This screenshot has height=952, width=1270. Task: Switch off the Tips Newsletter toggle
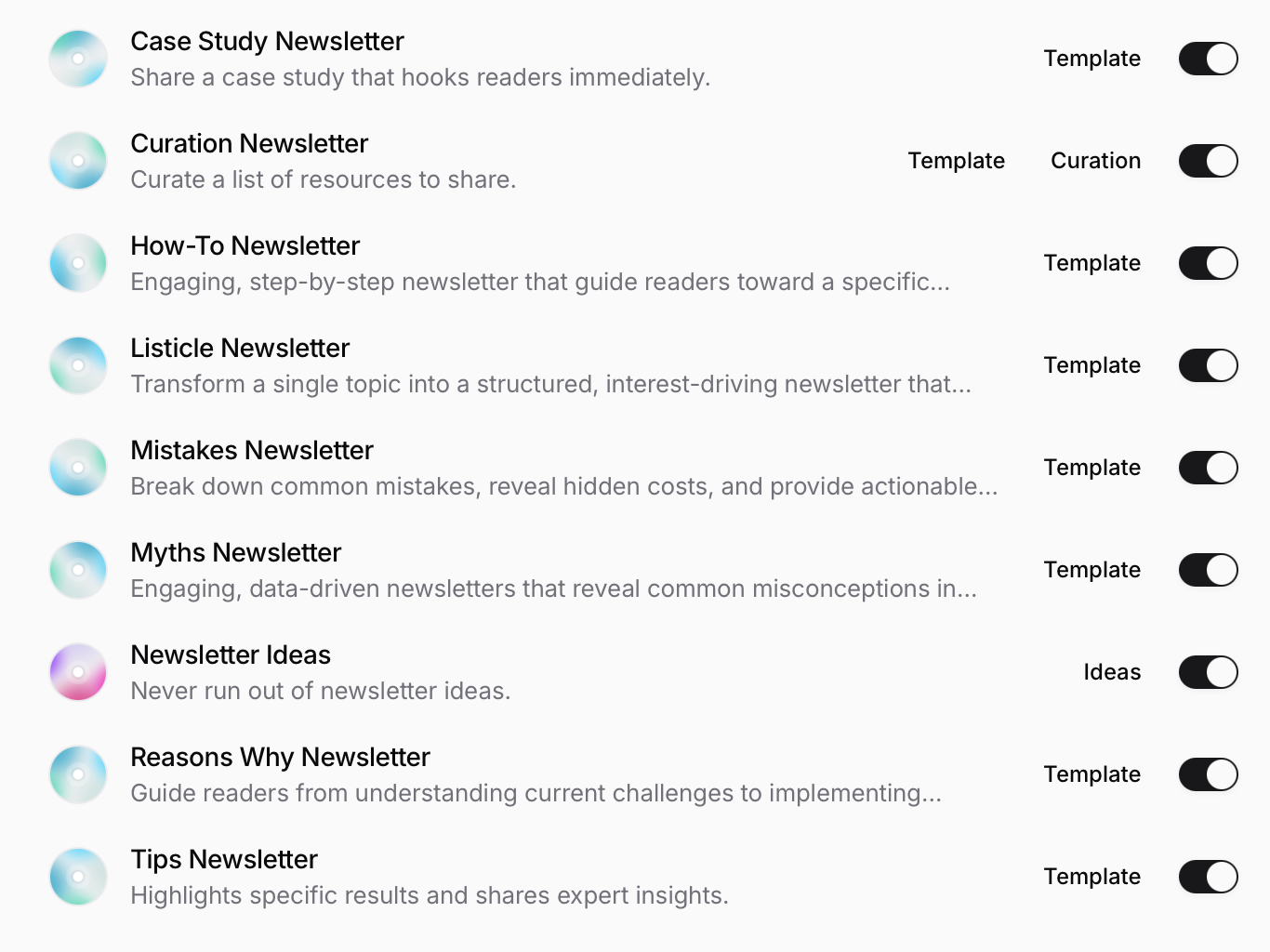point(1208,877)
